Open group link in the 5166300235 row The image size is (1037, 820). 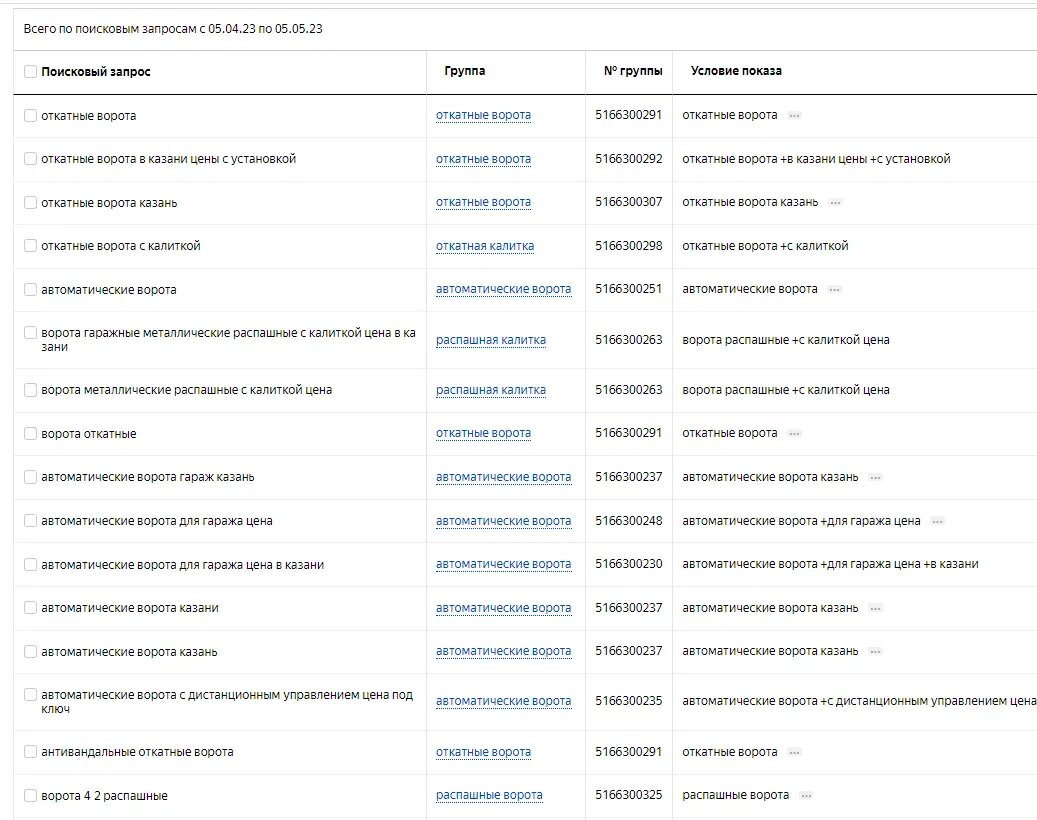(x=503, y=701)
